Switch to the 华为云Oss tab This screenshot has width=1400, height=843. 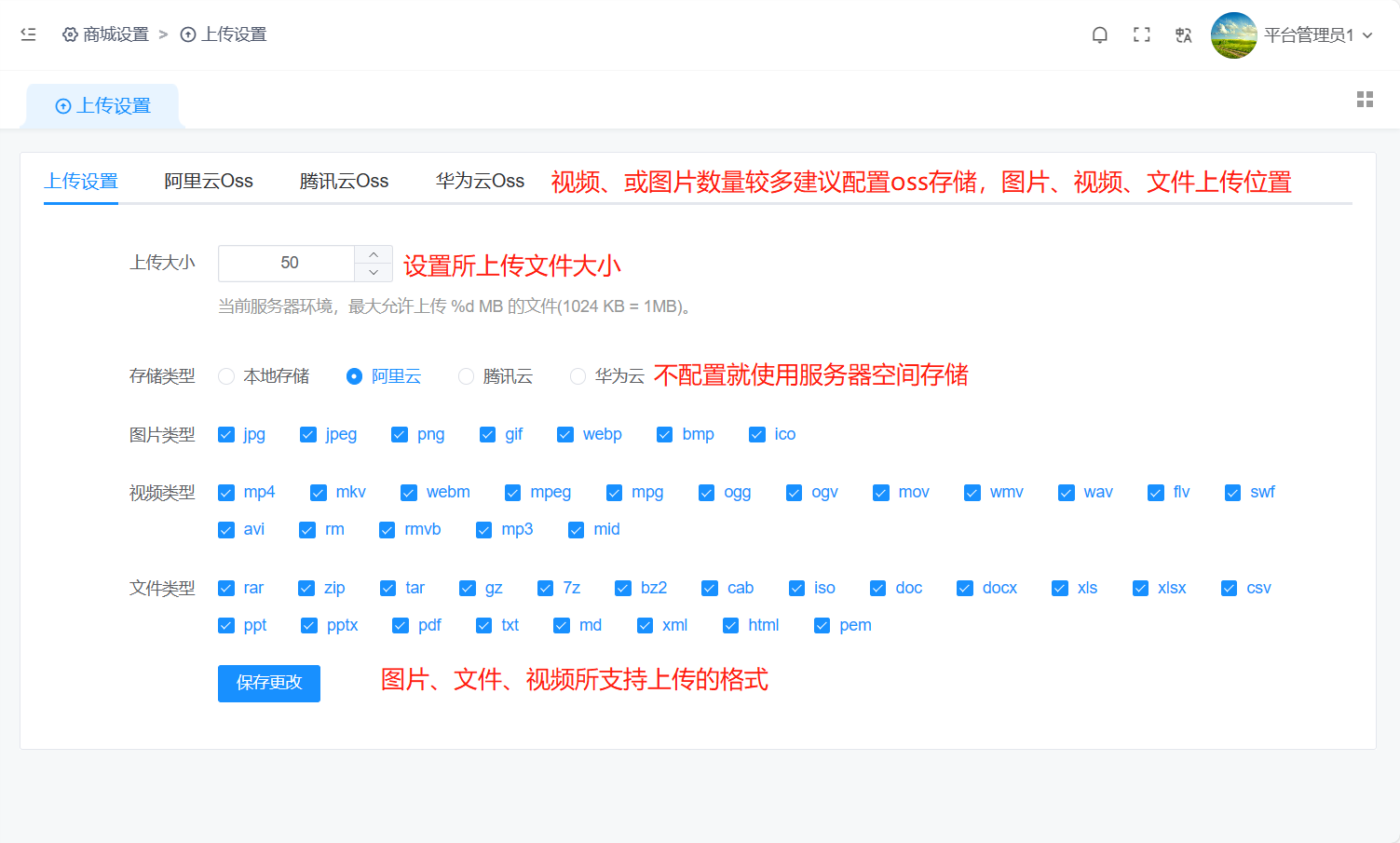click(480, 181)
